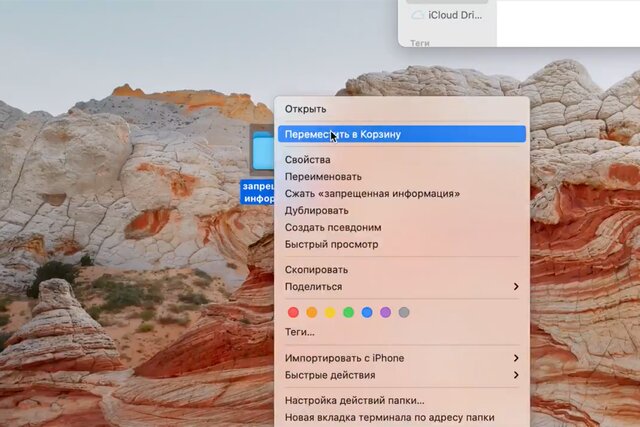Open the «Быстрые действия» submenu
The height and width of the screenshot is (427, 640).
click(400, 375)
